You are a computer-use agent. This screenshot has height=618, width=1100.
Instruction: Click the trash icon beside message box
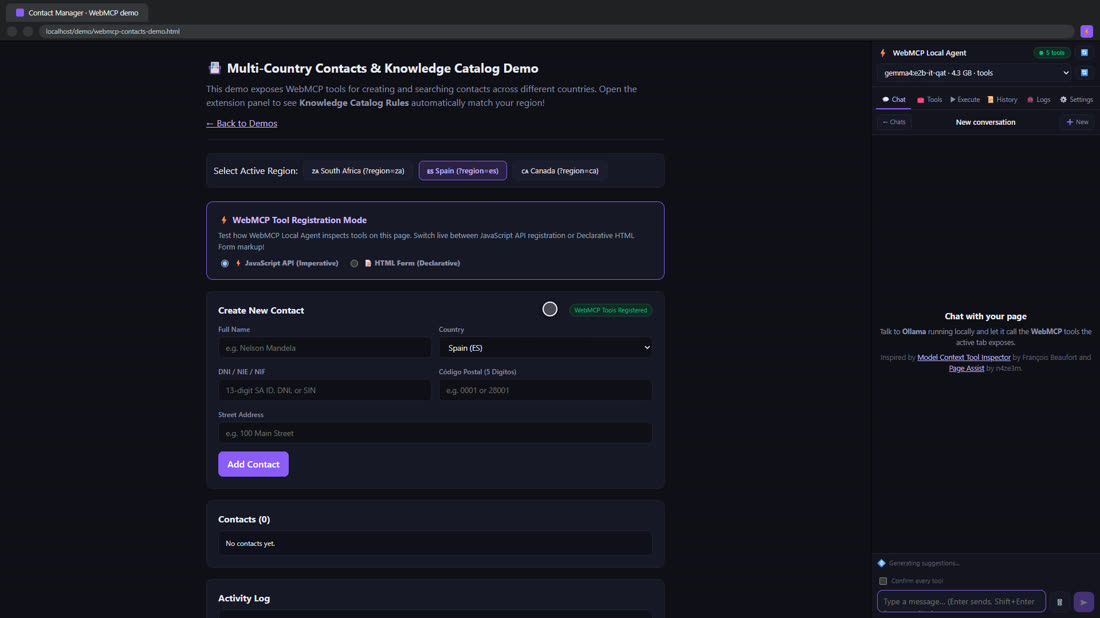point(1059,602)
